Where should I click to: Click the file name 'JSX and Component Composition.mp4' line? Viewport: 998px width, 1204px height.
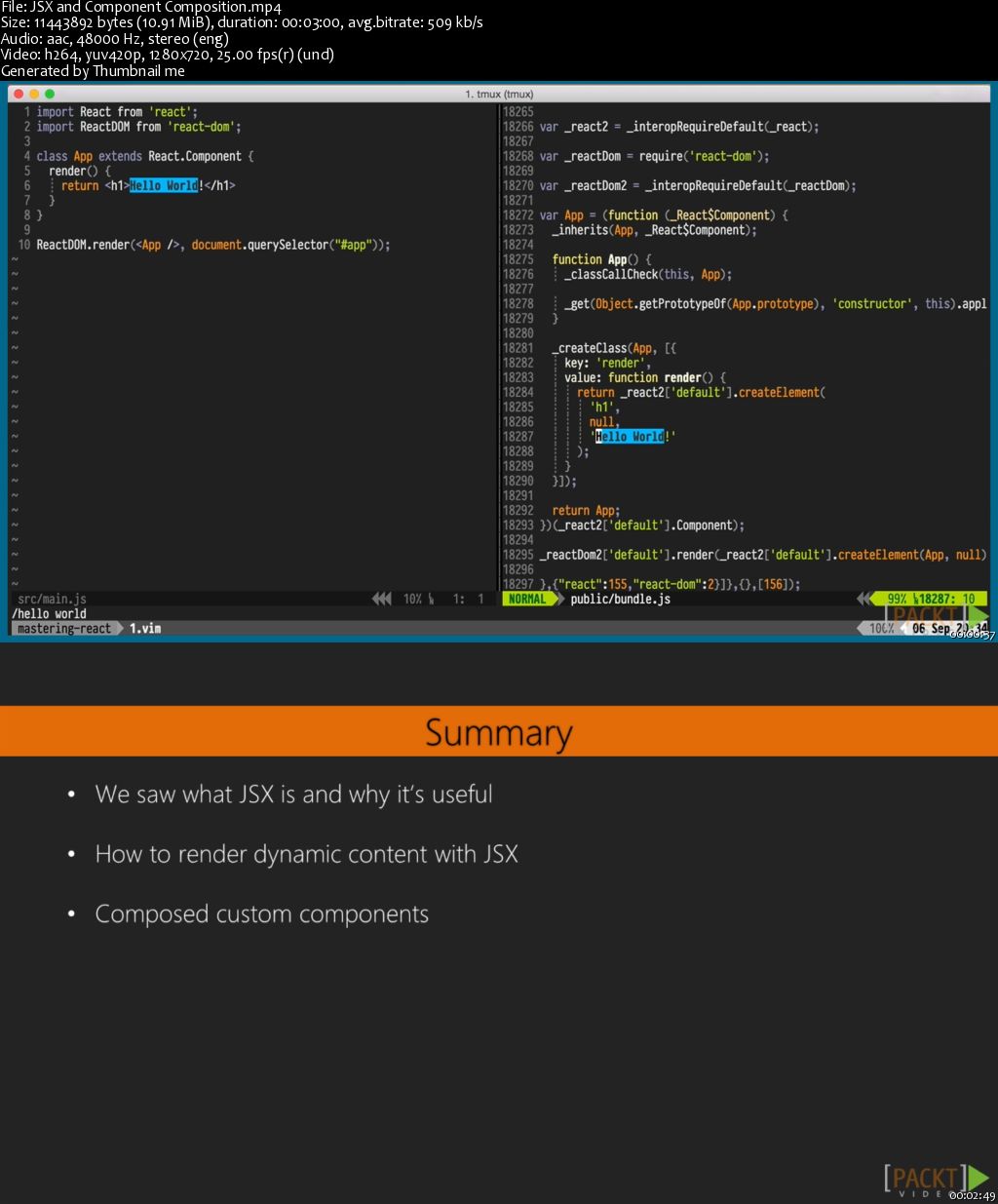141,7
